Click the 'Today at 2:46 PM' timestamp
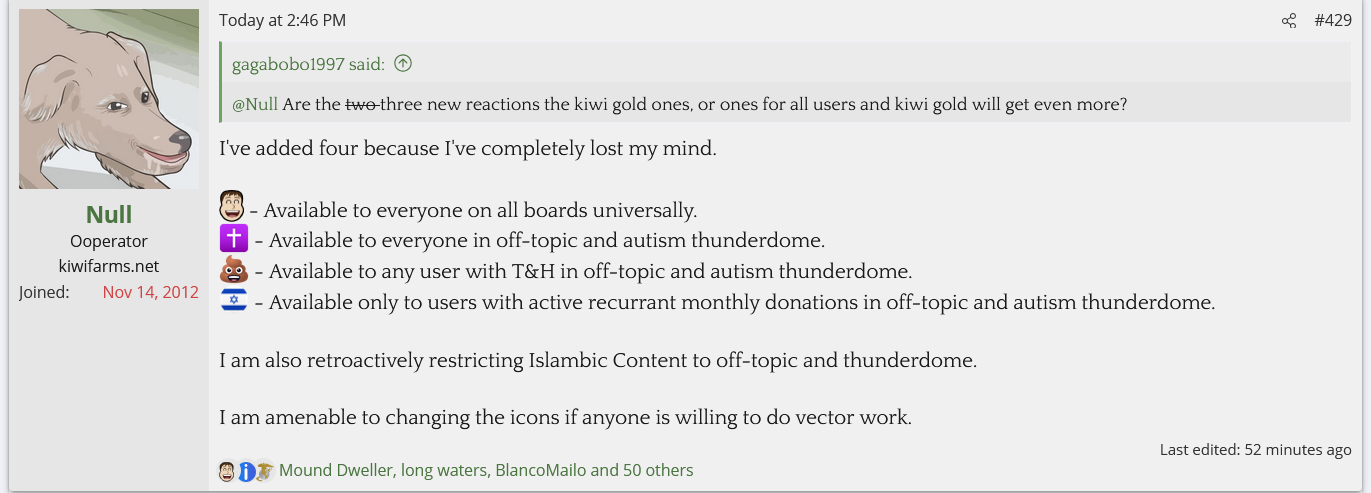This screenshot has height=493, width=1371. [282, 21]
